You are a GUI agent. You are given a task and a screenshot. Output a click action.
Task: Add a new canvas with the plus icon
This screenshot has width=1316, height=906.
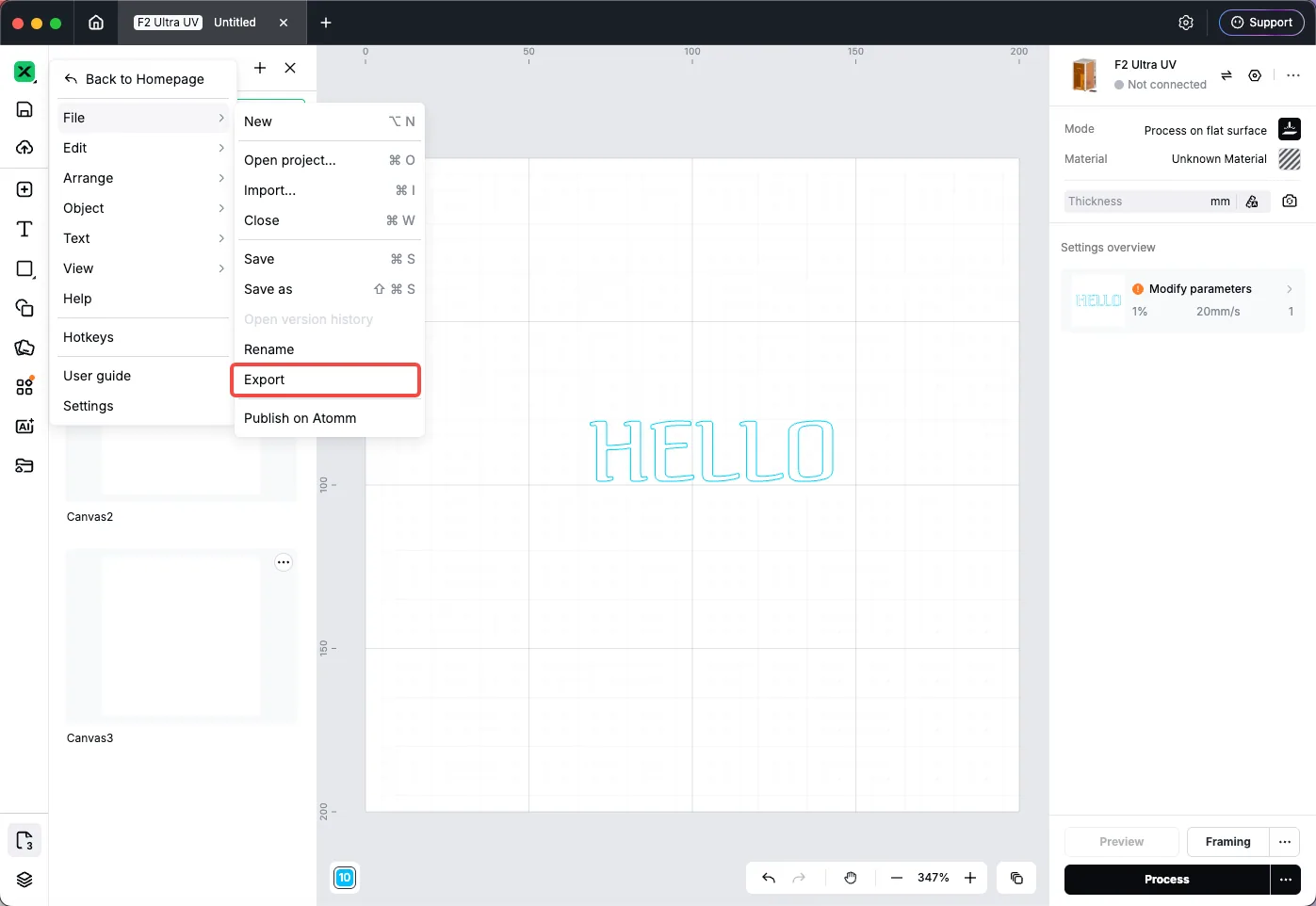[x=260, y=68]
